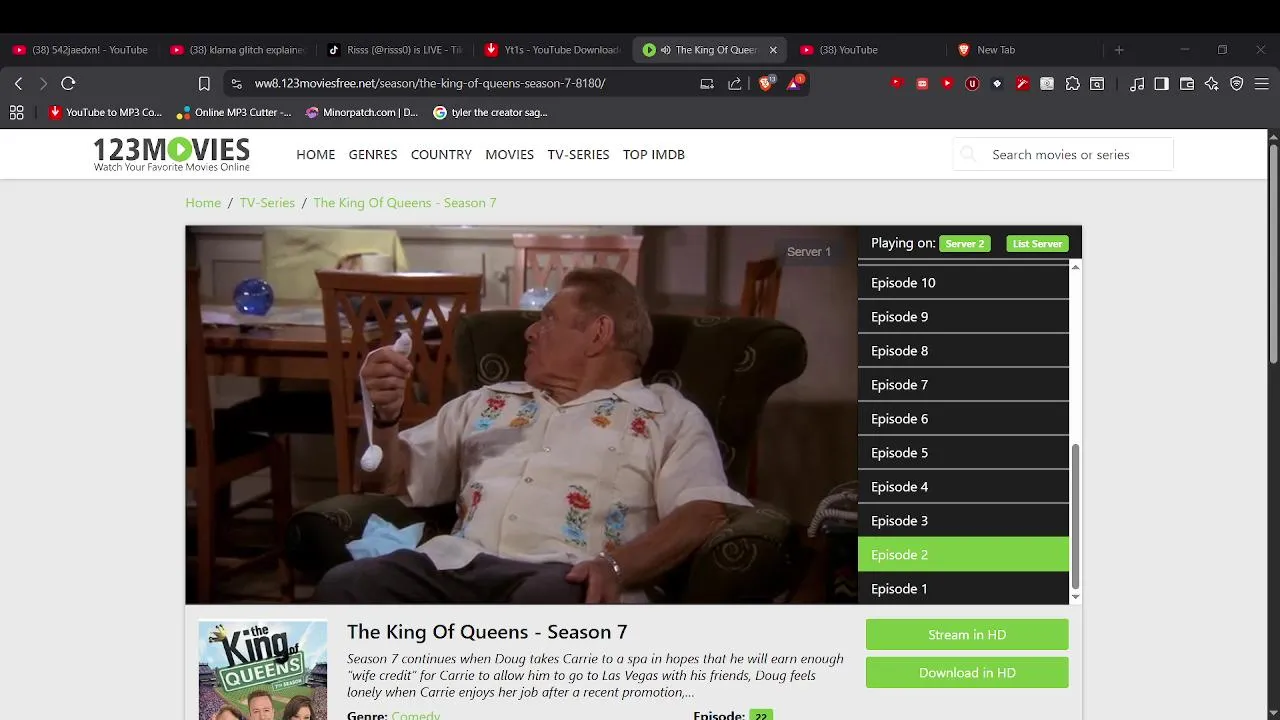Open the apps grid icon on bookmarks bar
1280x720 pixels.
tap(16, 113)
